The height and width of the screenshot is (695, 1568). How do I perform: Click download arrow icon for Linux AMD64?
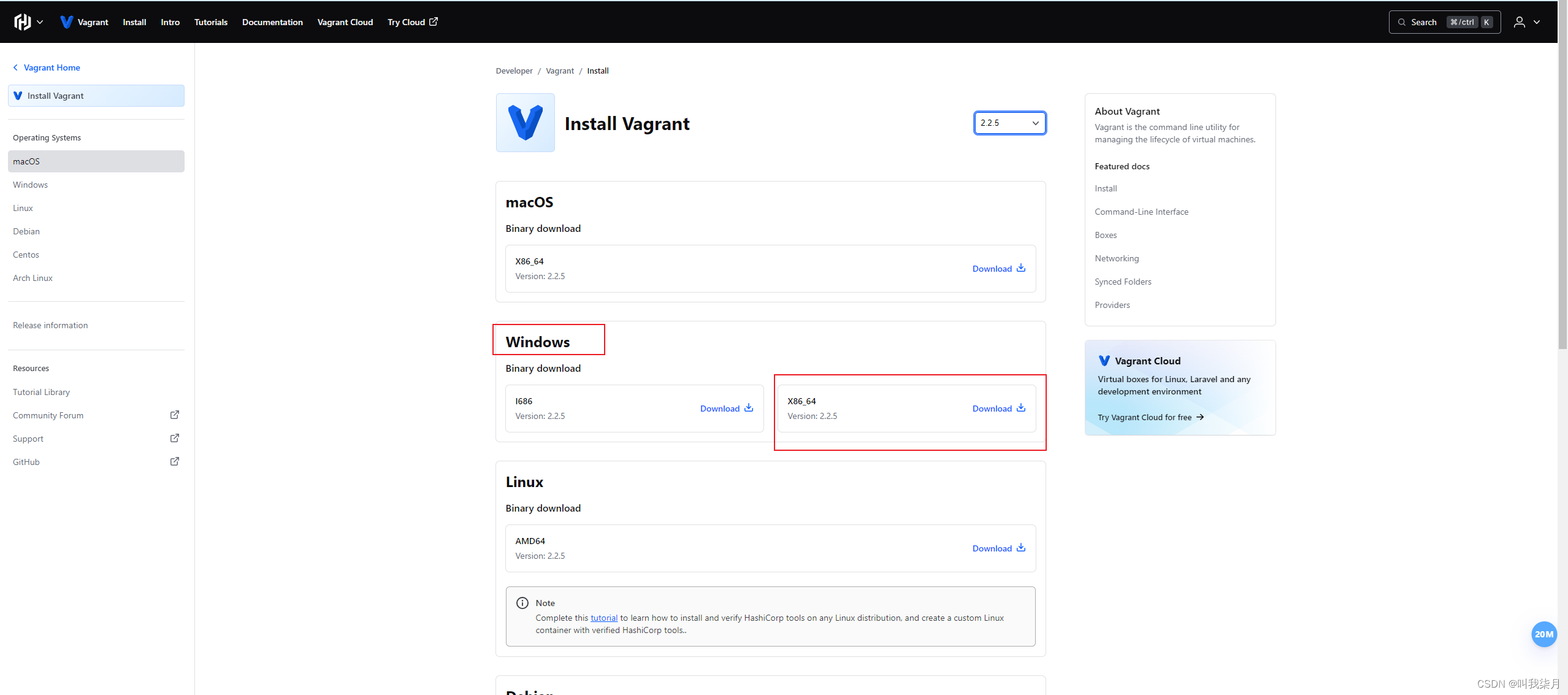click(1021, 548)
